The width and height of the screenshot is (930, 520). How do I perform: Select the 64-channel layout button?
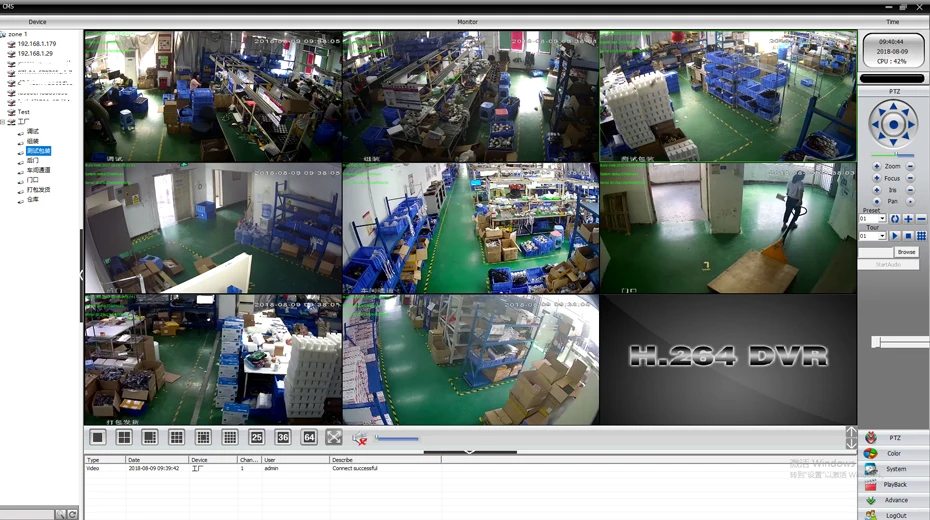[309, 438]
